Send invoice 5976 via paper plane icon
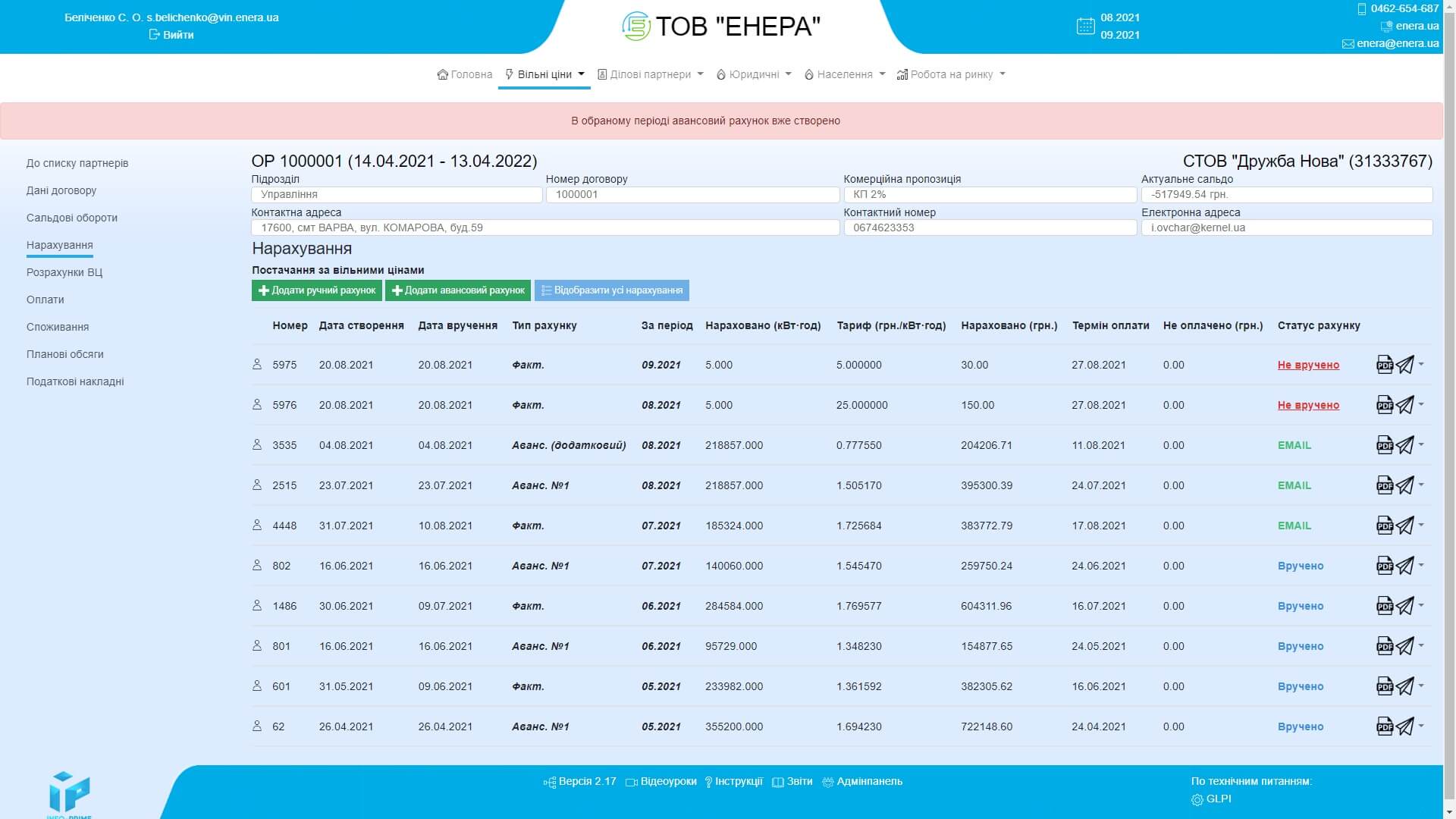 tap(1405, 405)
